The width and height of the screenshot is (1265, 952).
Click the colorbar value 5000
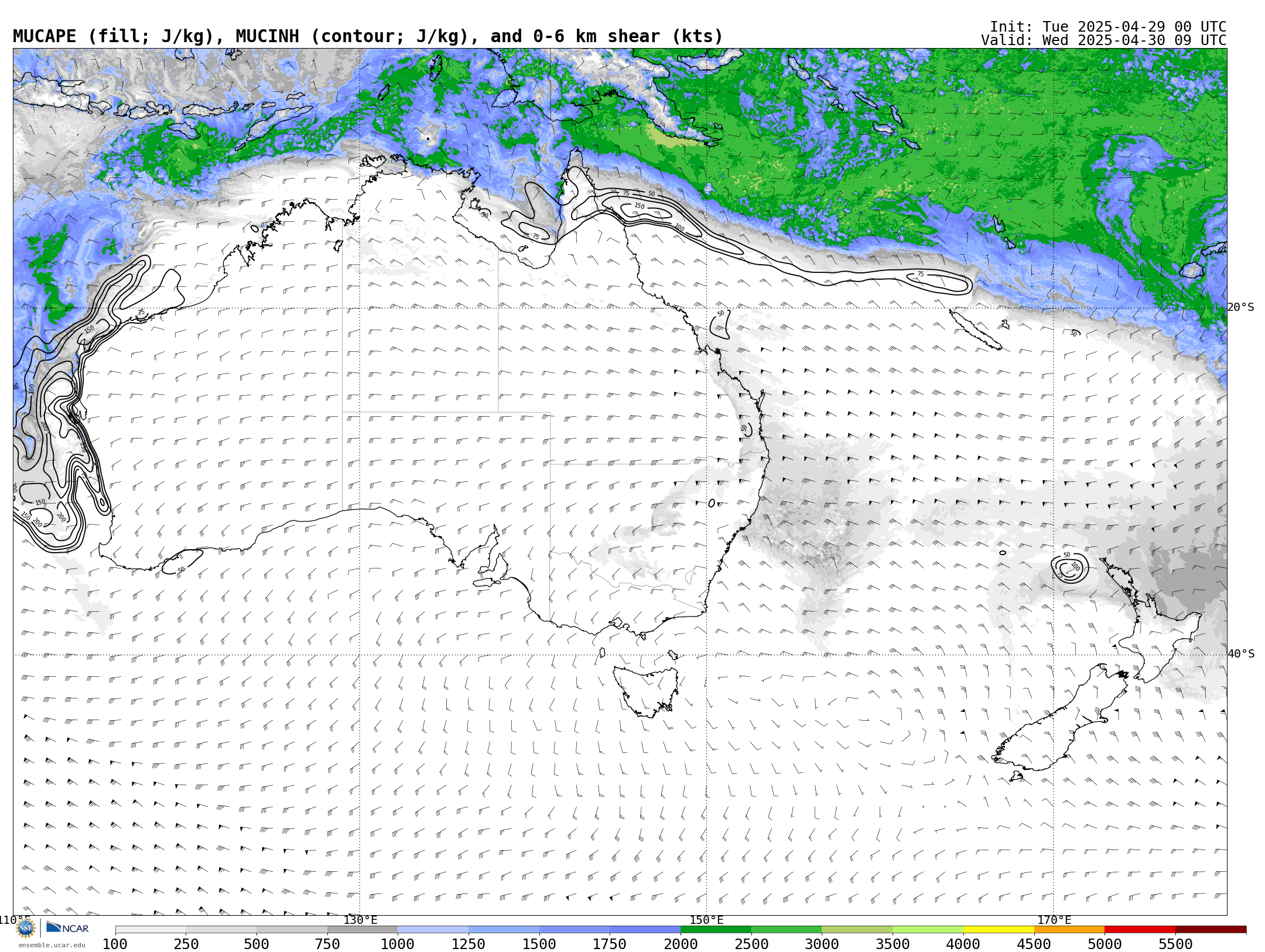1105,944
